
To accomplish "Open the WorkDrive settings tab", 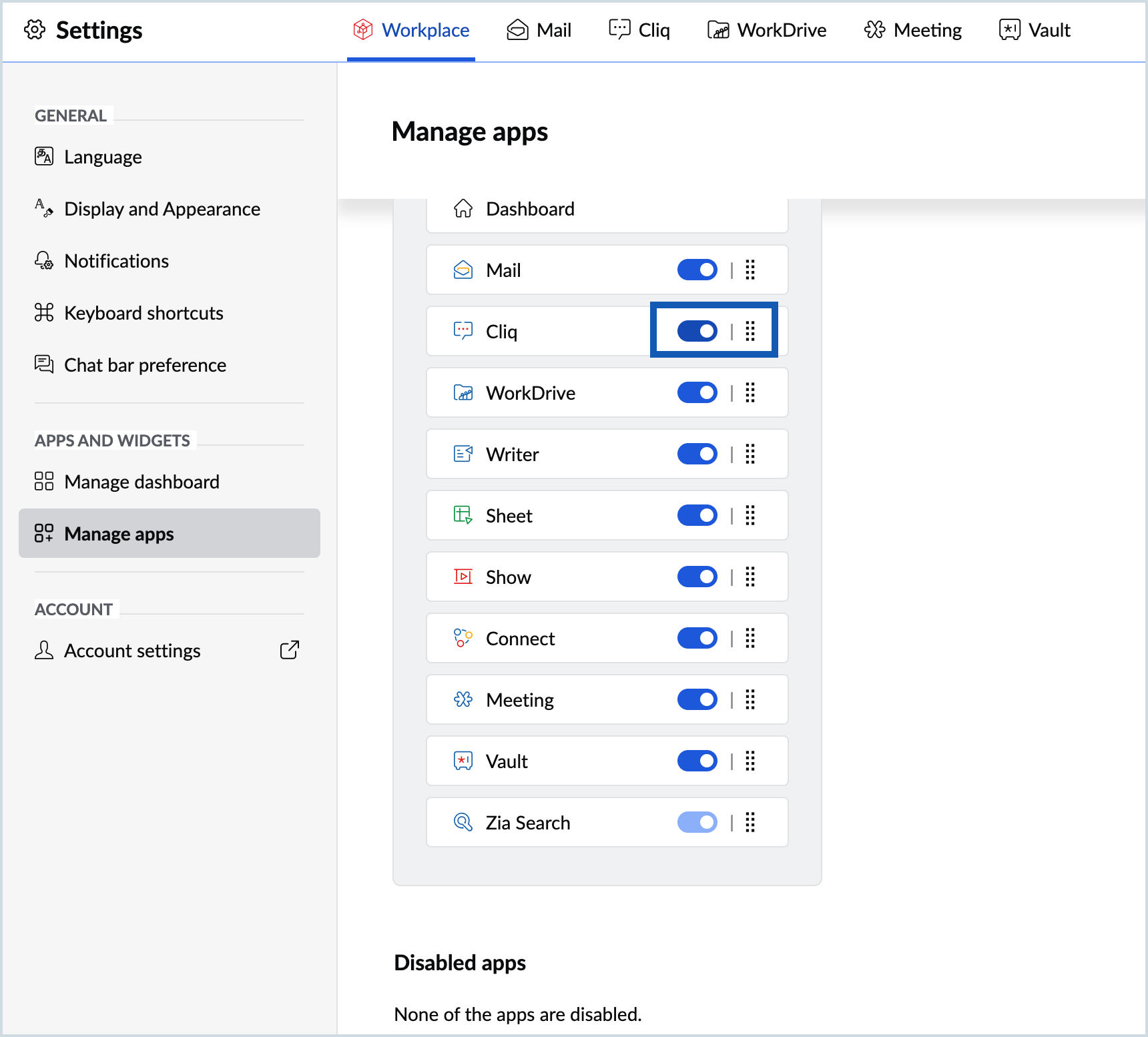I will 767,30.
